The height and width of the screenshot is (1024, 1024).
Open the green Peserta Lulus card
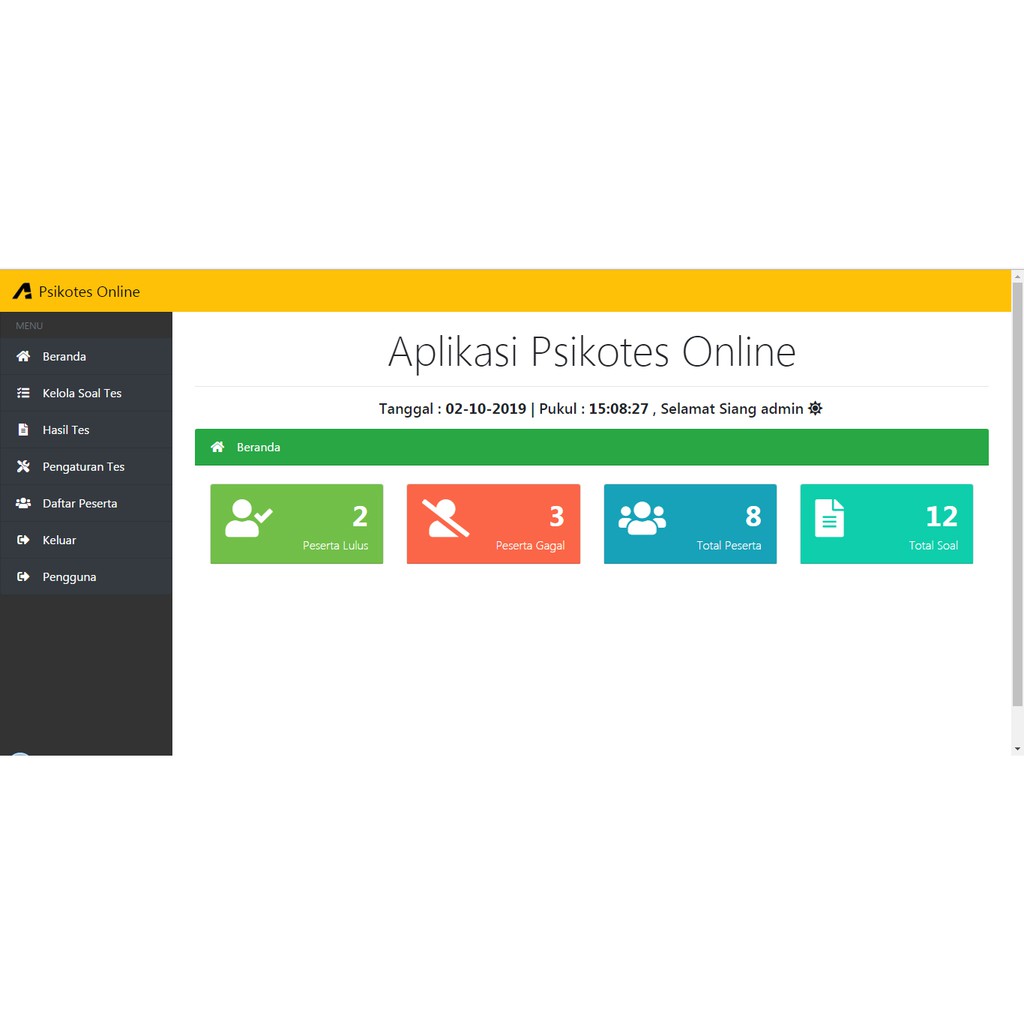coord(296,524)
